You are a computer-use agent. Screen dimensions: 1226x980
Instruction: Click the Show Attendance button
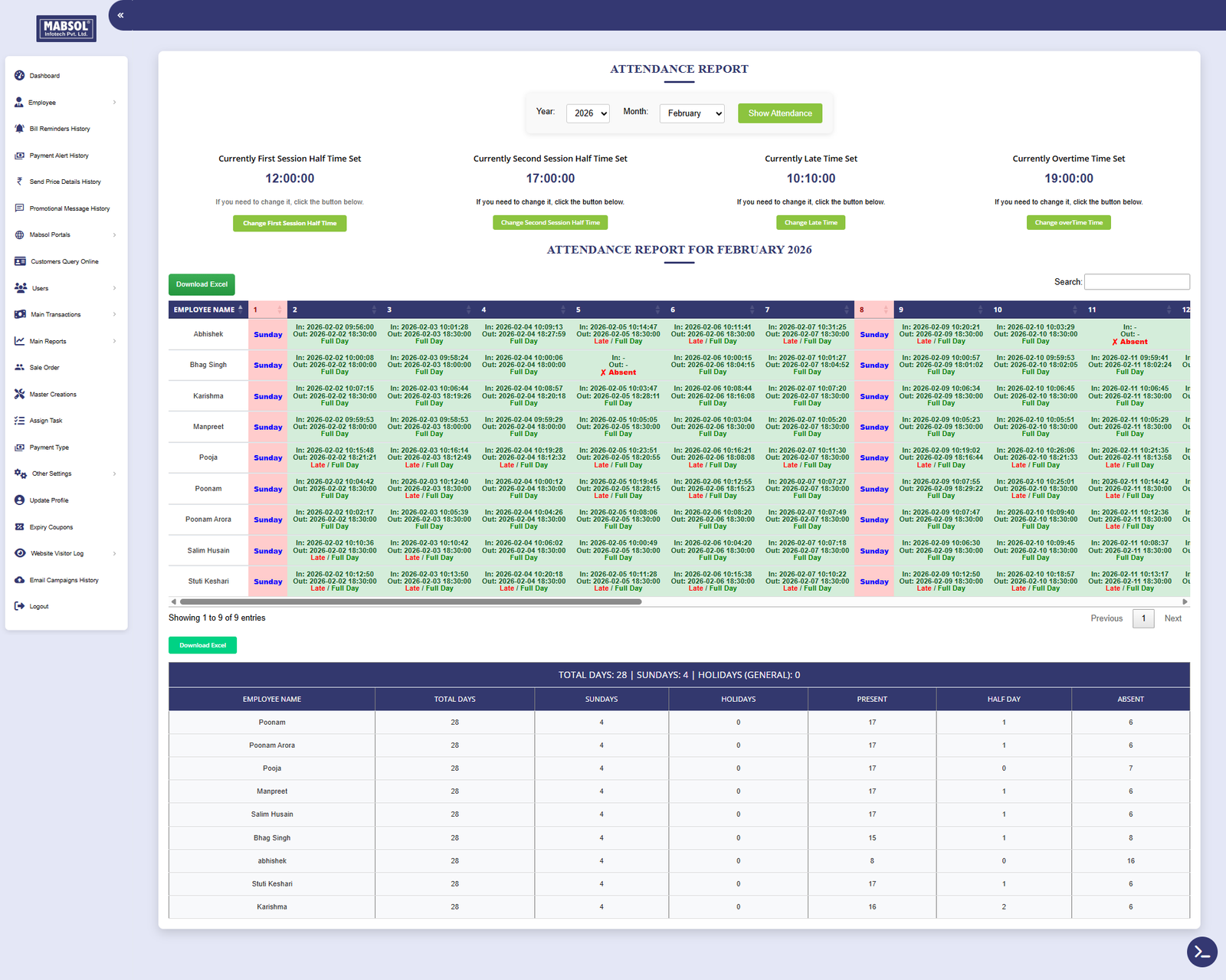(779, 113)
